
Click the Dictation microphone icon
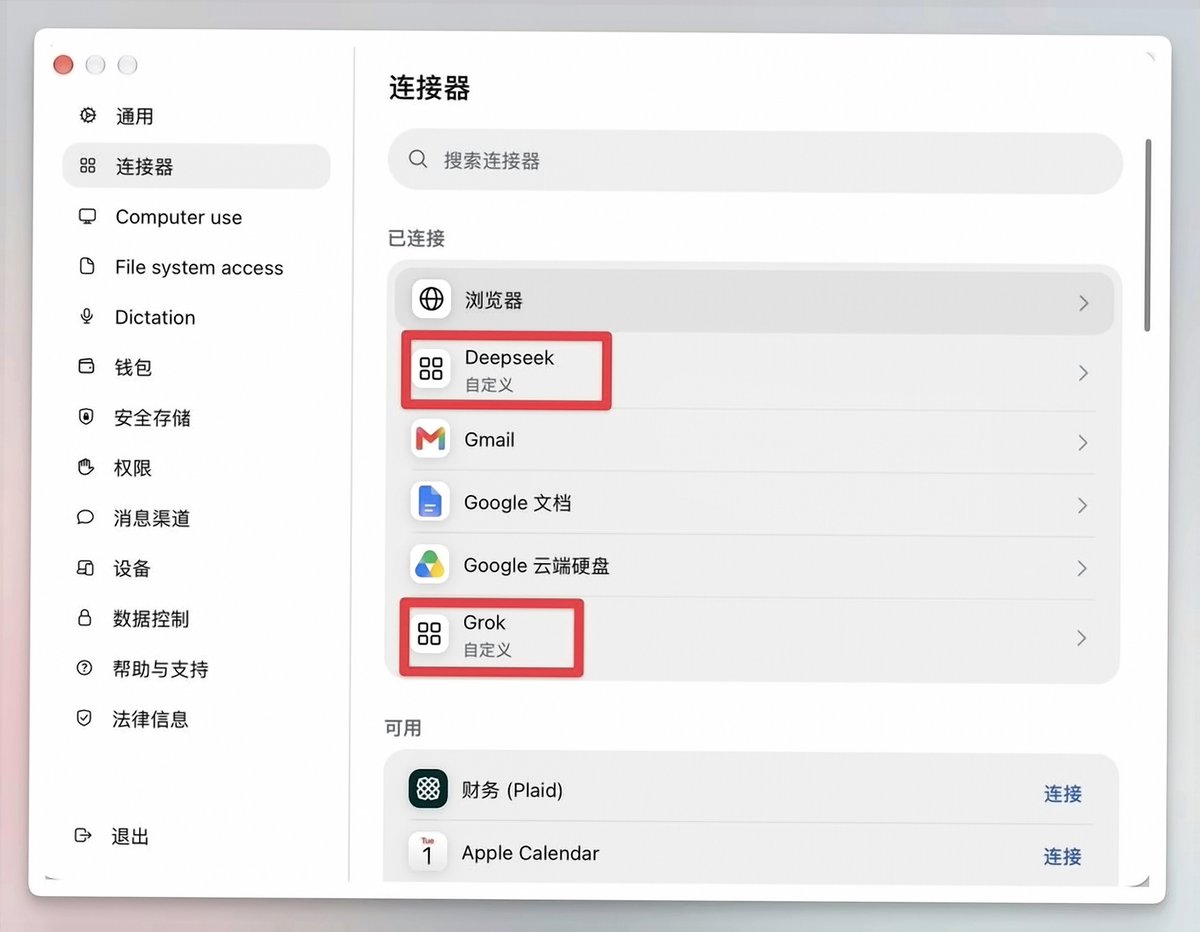tap(87, 317)
